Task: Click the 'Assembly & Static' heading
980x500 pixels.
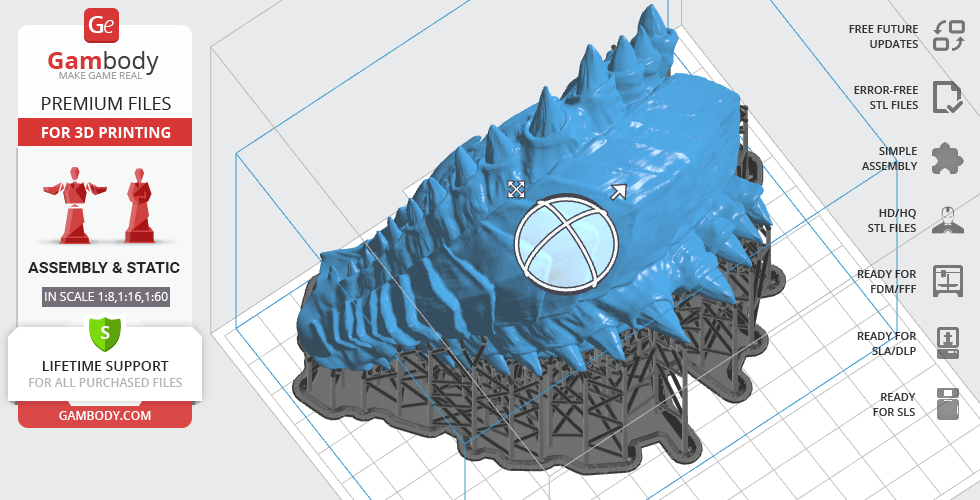Action: point(105,268)
